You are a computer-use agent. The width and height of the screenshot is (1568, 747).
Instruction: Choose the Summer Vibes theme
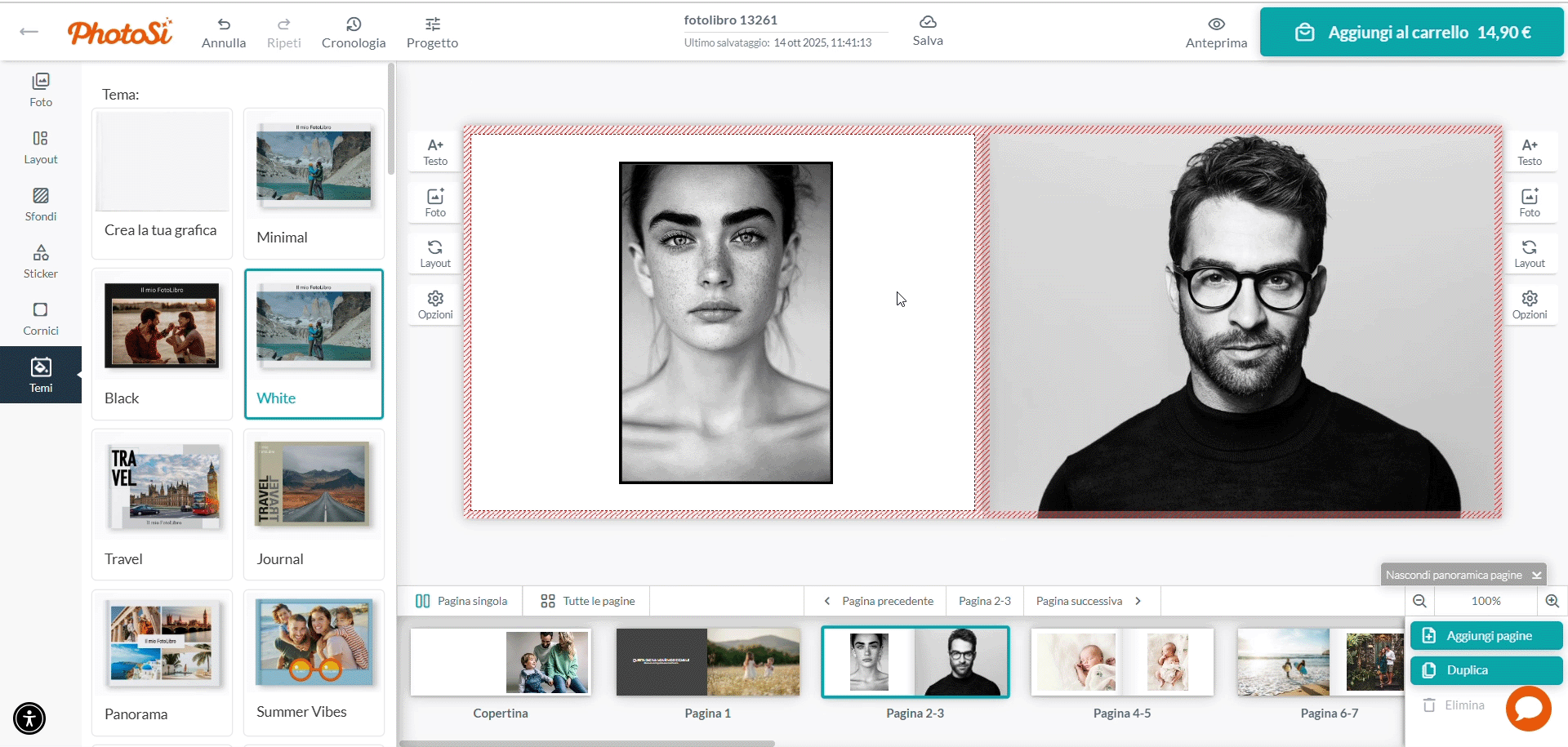tap(314, 663)
